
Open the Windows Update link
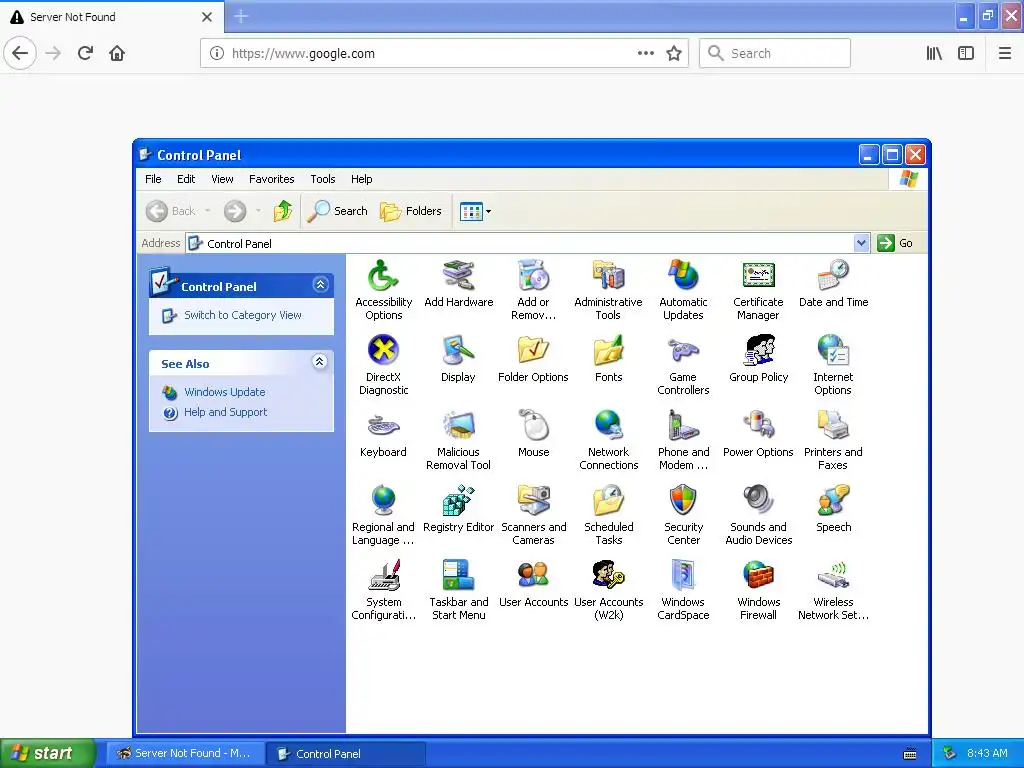[224, 392]
